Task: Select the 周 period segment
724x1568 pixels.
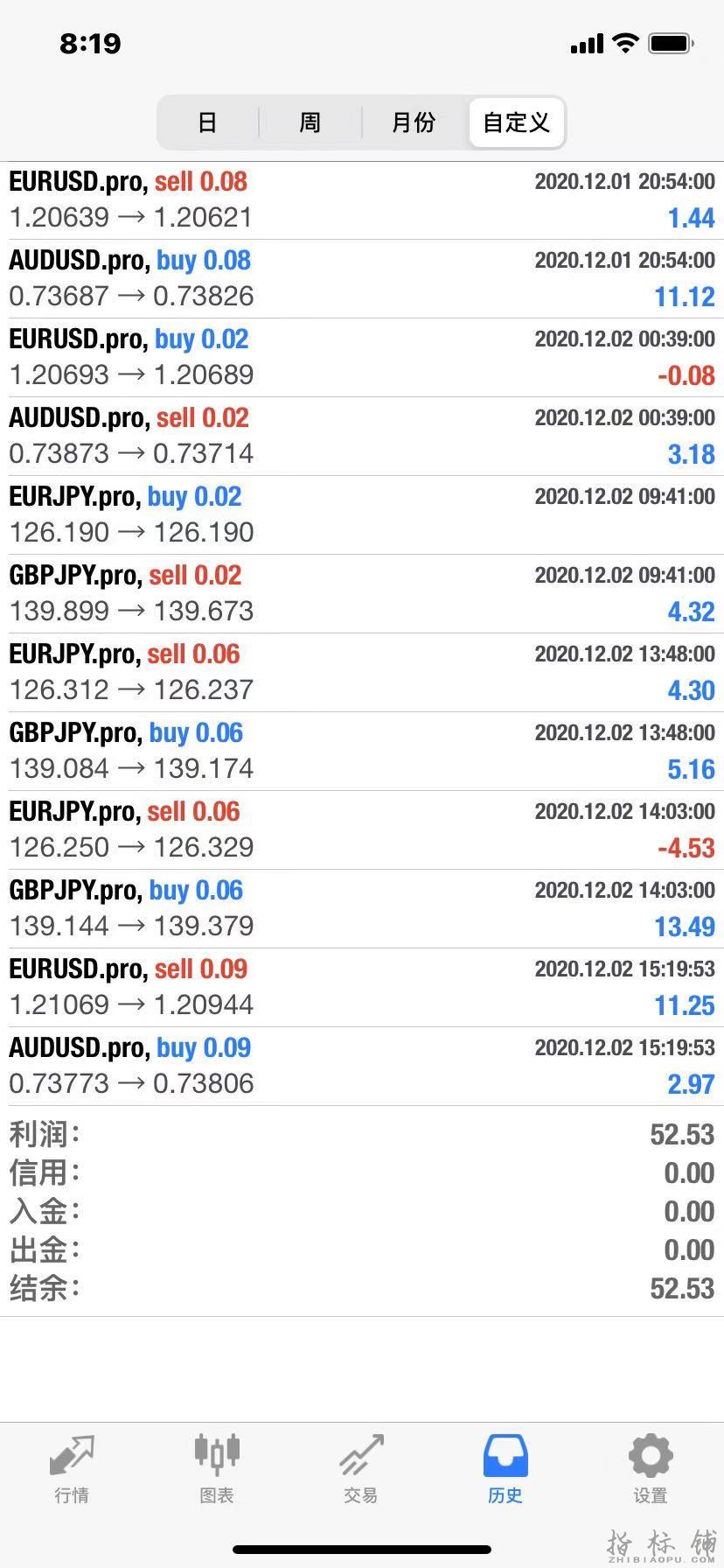Action: tap(310, 122)
